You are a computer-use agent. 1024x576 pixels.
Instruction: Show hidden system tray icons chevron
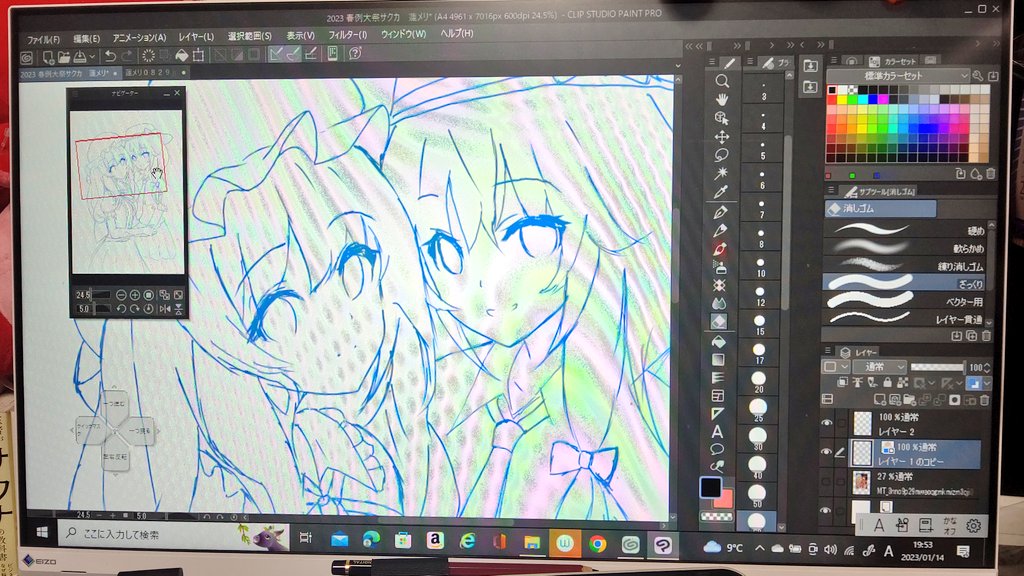pyautogui.click(x=759, y=549)
